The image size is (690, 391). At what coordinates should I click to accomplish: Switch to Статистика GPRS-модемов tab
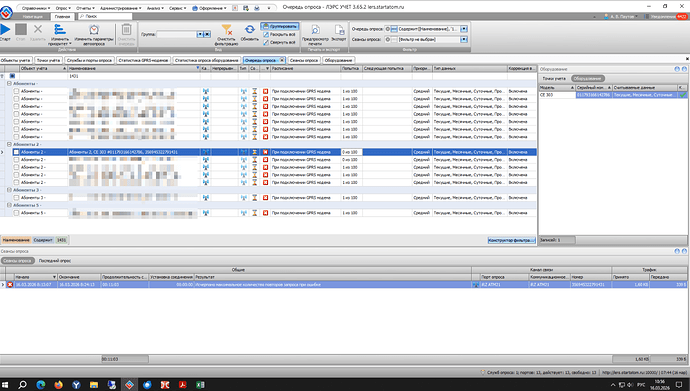point(143,60)
